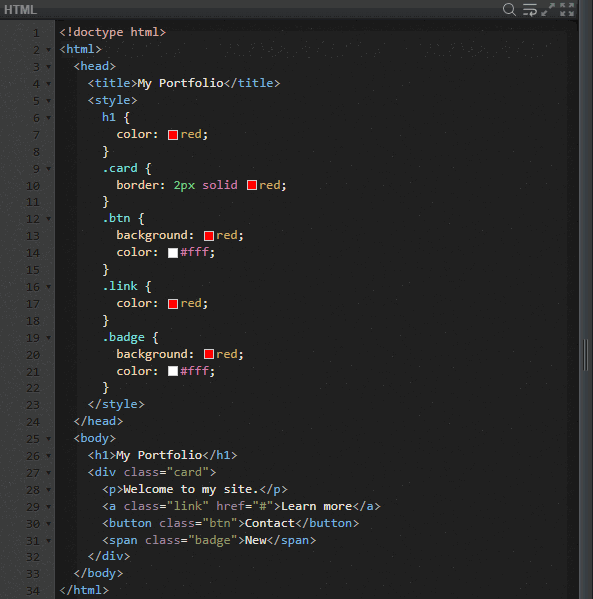Click the "Contact" button text in code
Image resolution: width=593 pixels, height=599 pixels.
[x=270, y=523]
